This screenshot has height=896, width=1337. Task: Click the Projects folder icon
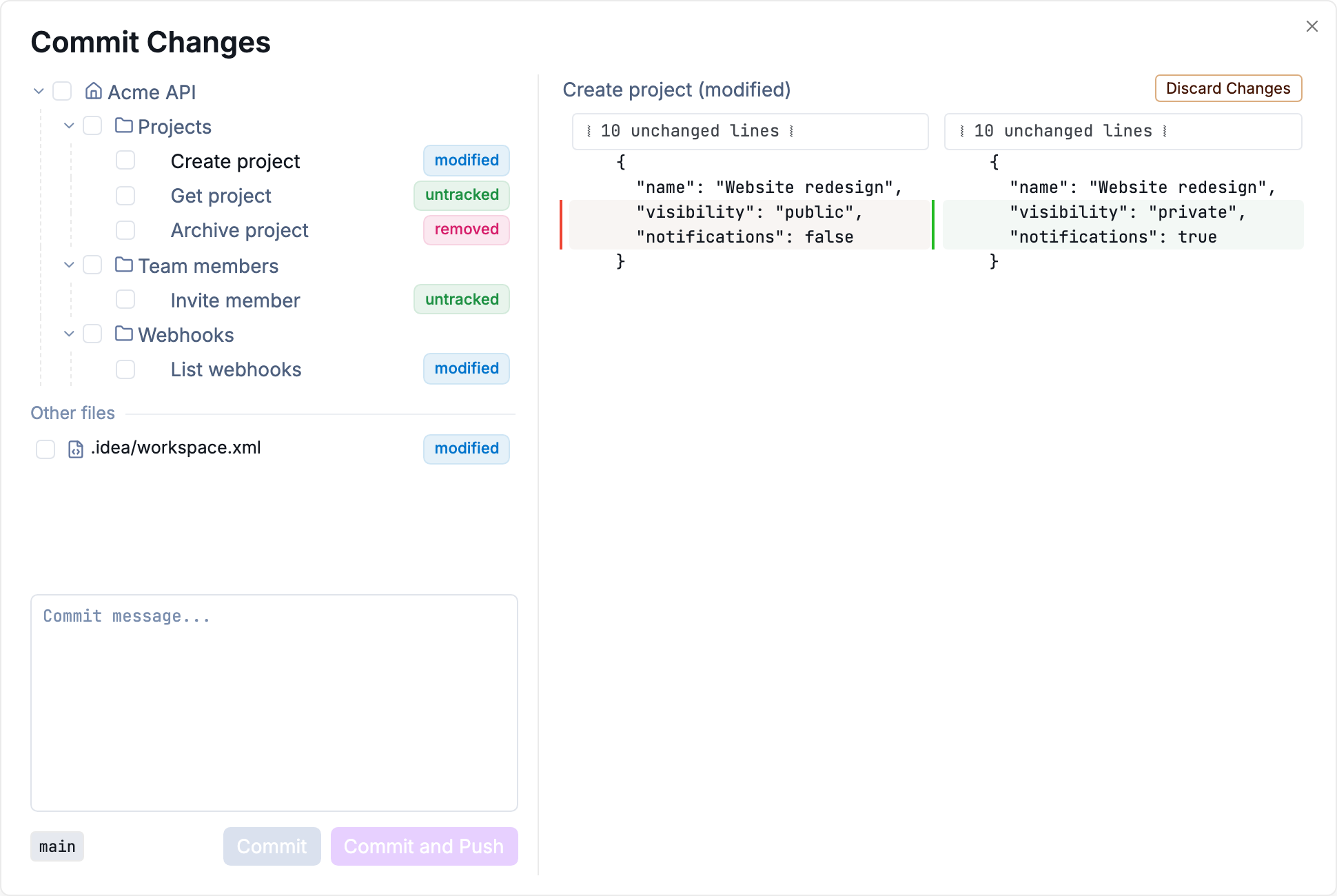[x=124, y=125]
